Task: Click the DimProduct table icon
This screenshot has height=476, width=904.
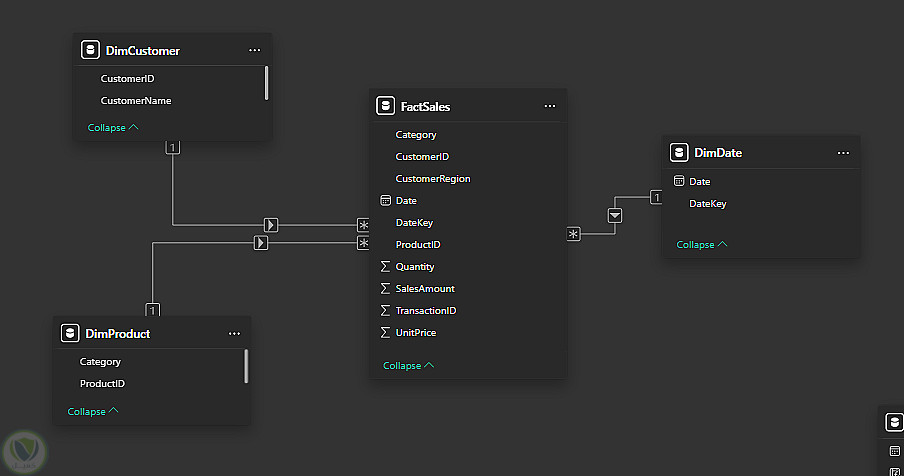Action: (70, 333)
